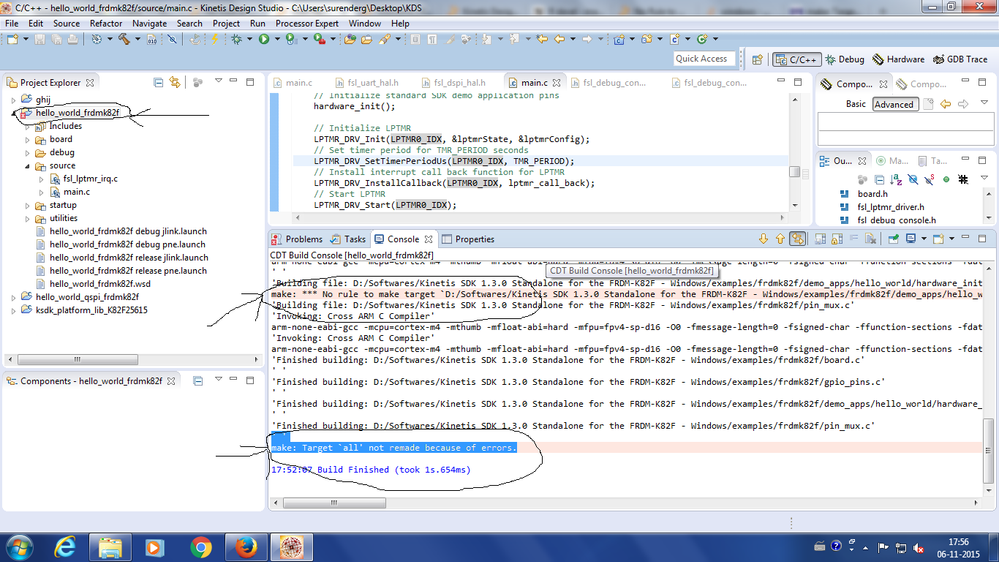Click the External Tools run icon
Screen dimensions: 999x562
(x=319, y=40)
